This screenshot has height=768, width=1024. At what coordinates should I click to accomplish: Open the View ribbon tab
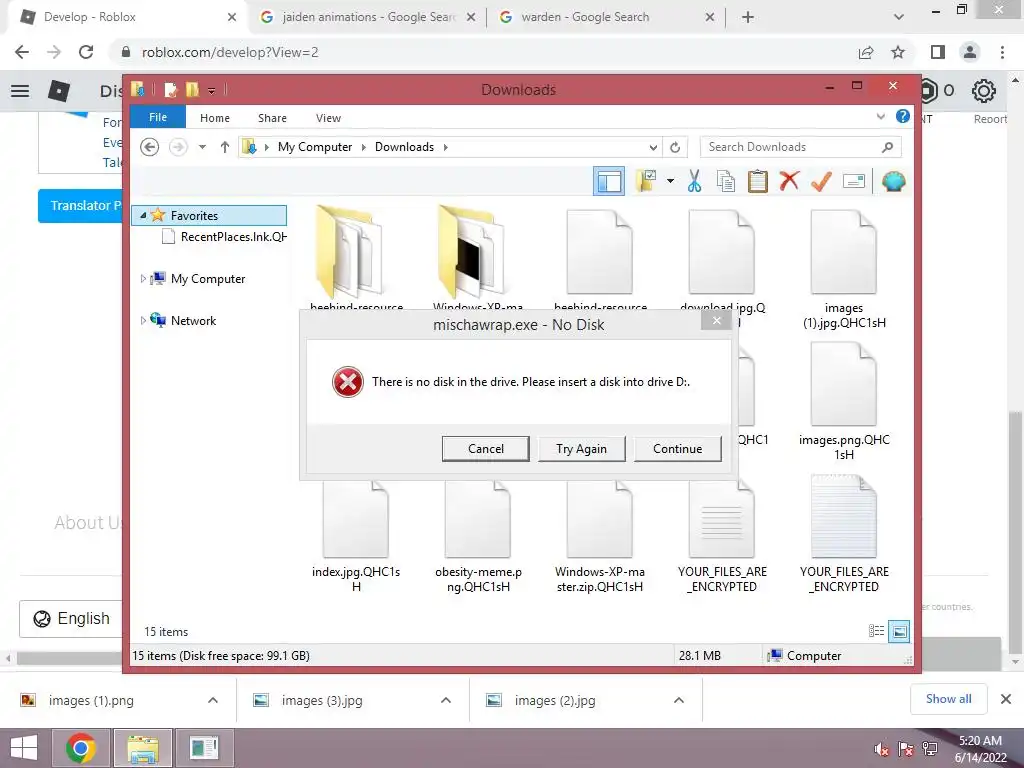pyautogui.click(x=328, y=118)
